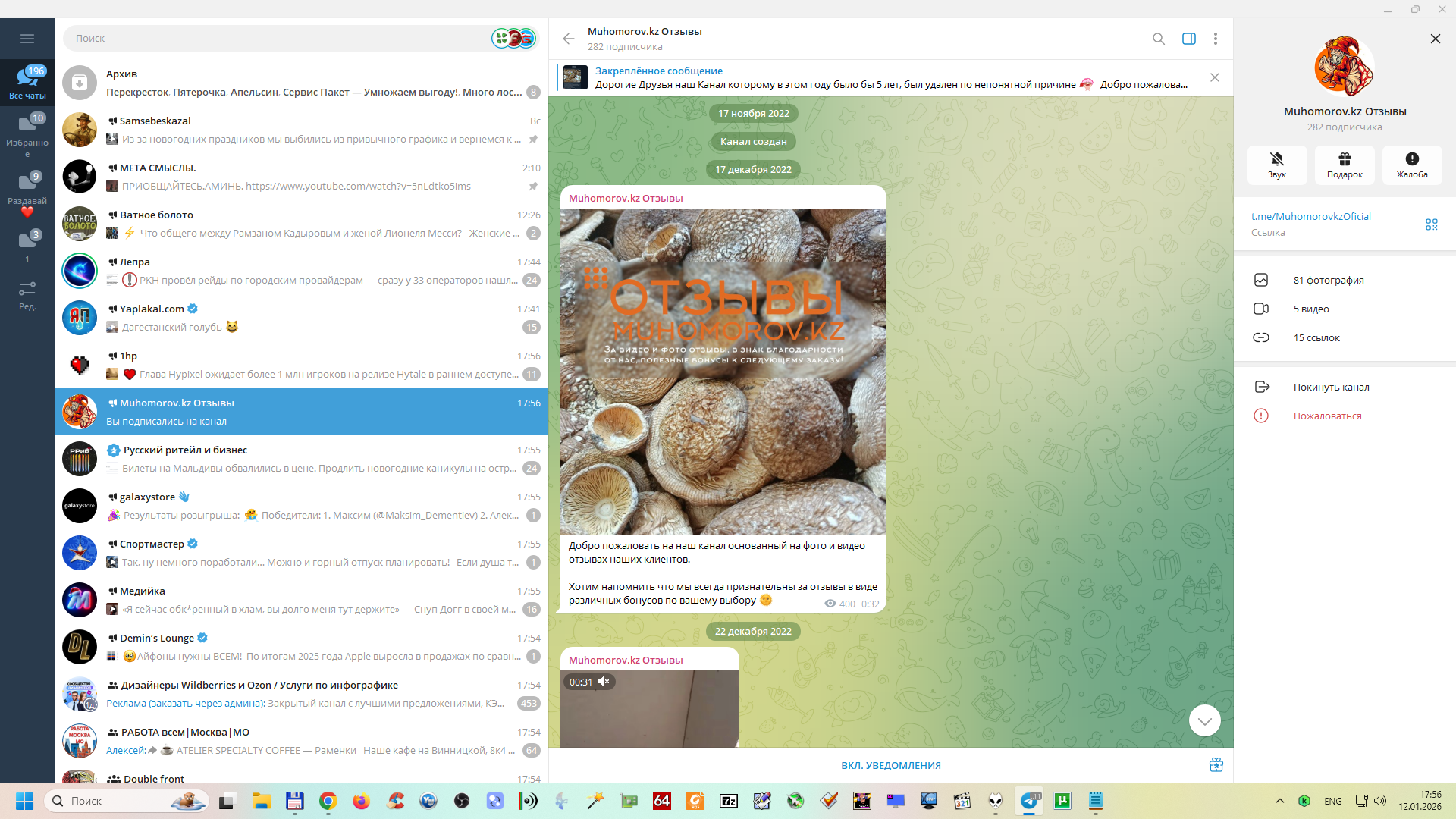Screen dimensions: 1456x819
Task: Dismiss the pinned message banner
Action: coord(1214,78)
